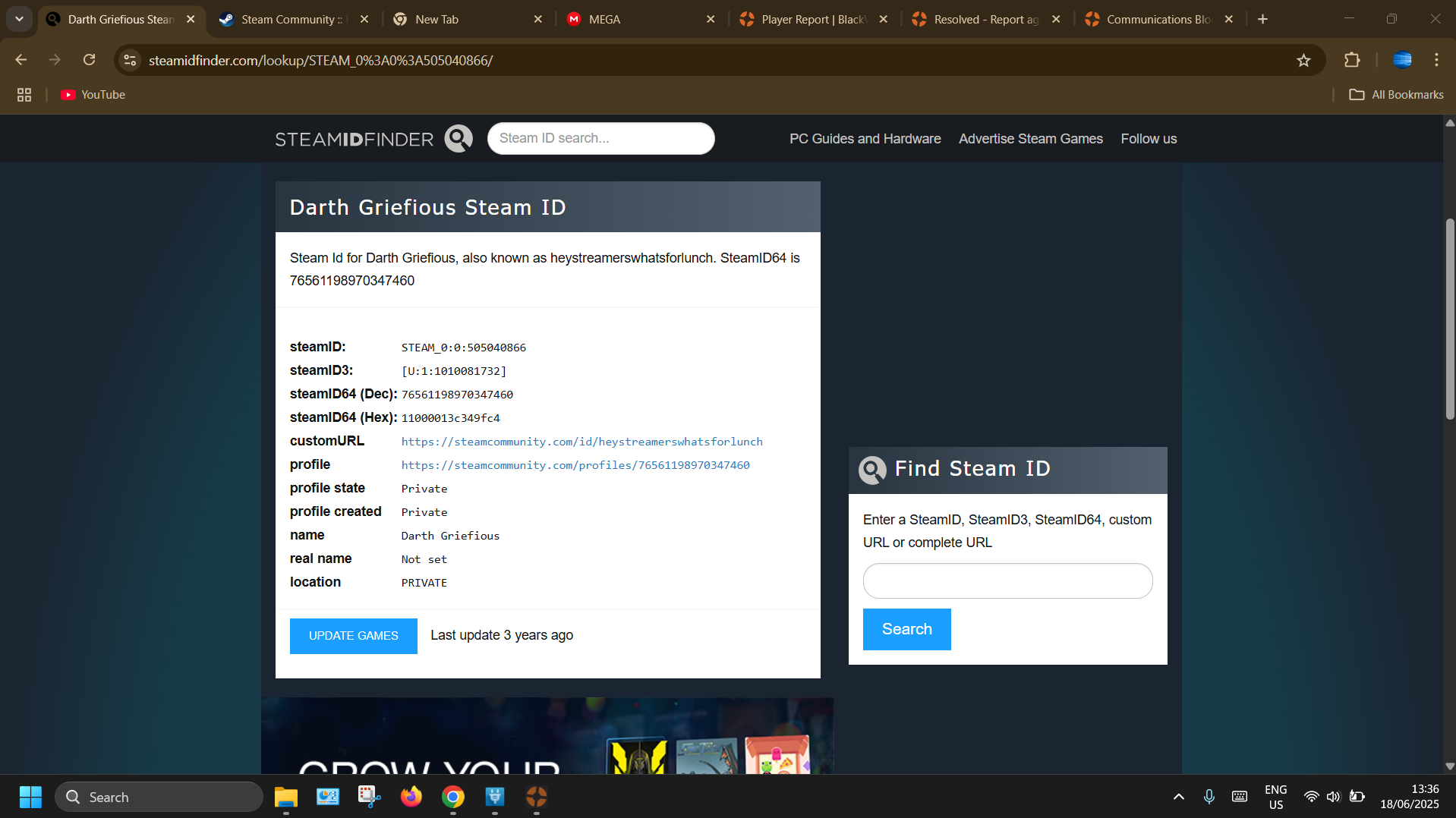The height and width of the screenshot is (818, 1456).
Task: Open All Bookmarks folder
Action: pos(1396,95)
